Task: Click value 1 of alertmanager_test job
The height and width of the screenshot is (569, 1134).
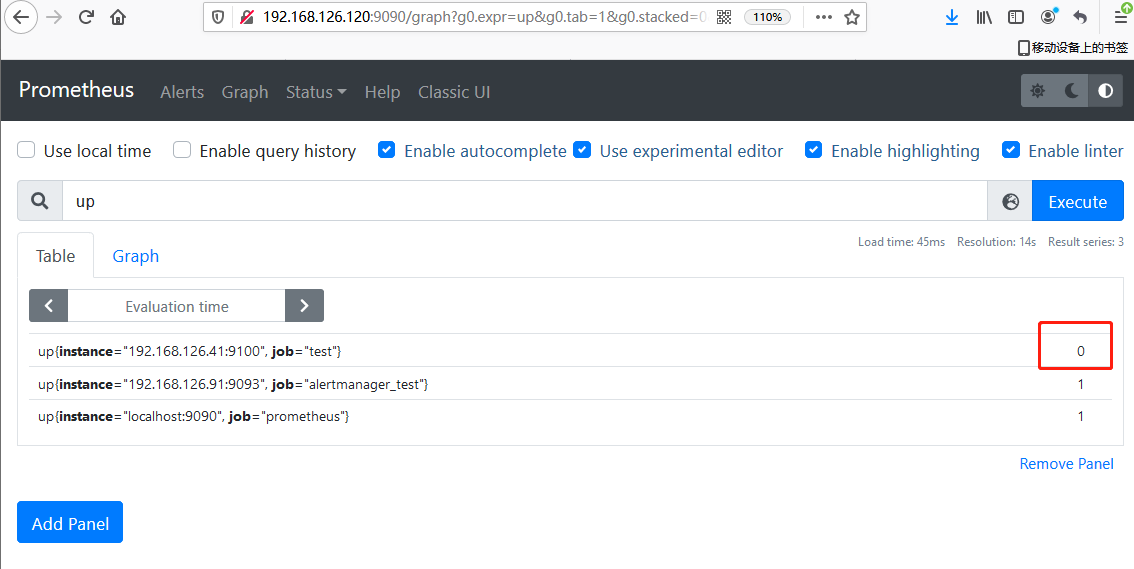Action: coord(1080,384)
